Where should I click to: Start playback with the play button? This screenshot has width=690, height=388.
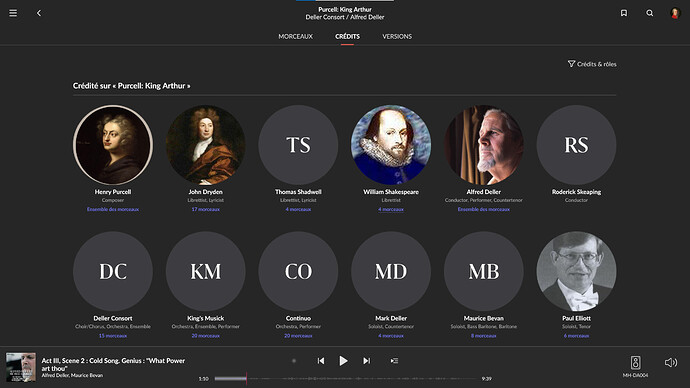click(343, 361)
